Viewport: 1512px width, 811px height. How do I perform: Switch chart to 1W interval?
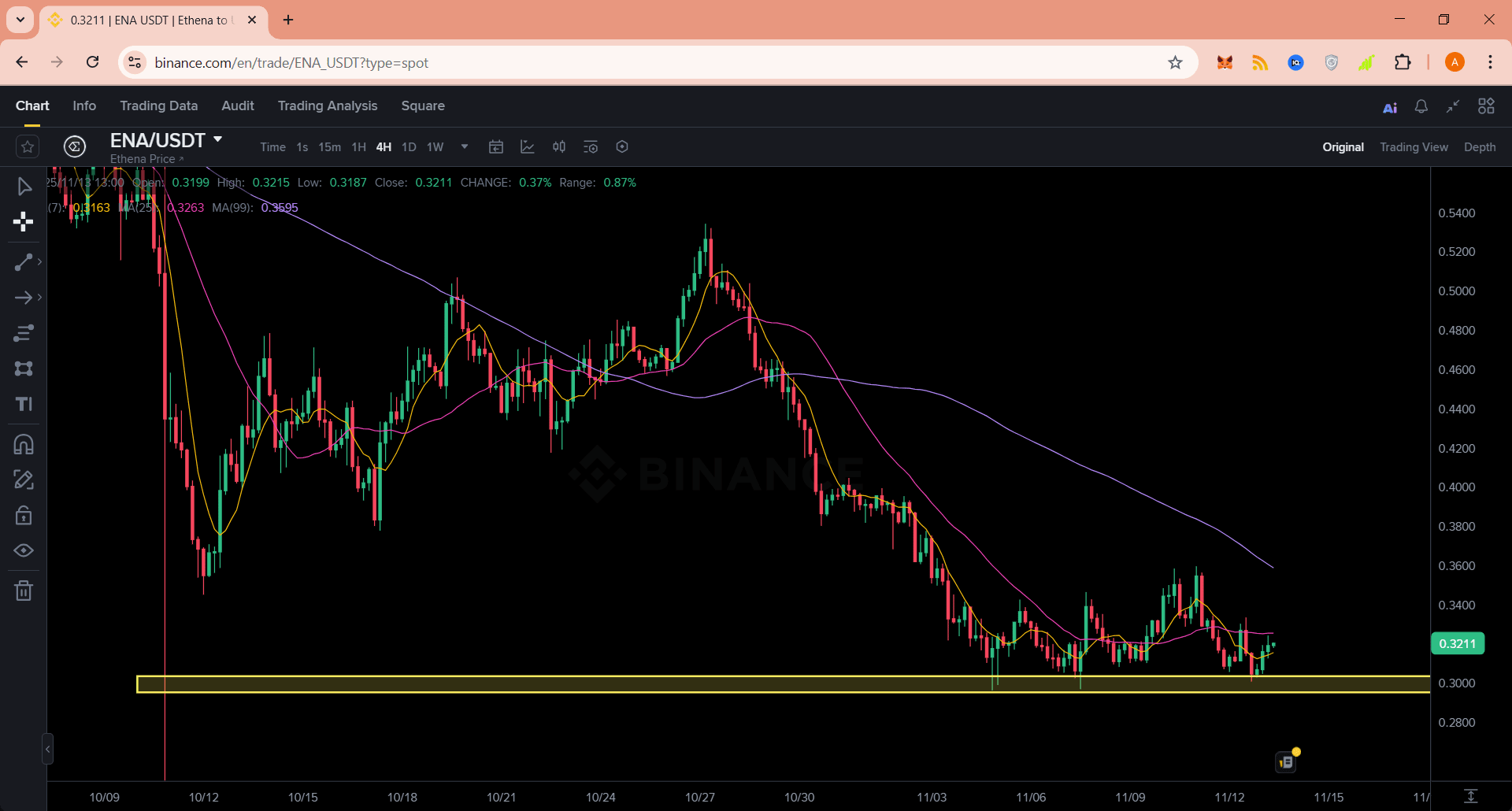coord(435,147)
